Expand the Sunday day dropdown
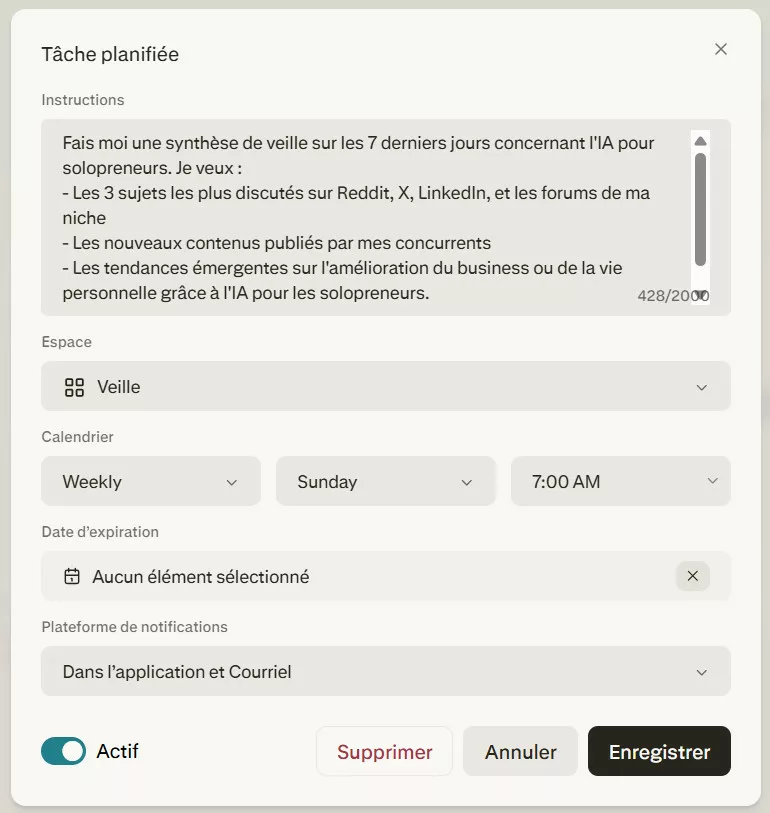Image resolution: width=770 pixels, height=813 pixels. [385, 482]
